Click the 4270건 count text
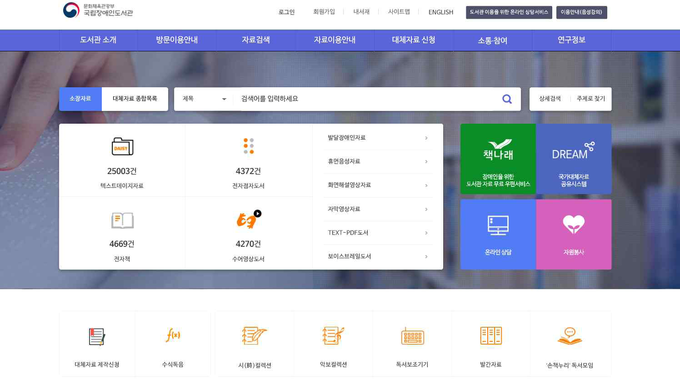Image resolution: width=680 pixels, height=386 pixels. pos(248,244)
